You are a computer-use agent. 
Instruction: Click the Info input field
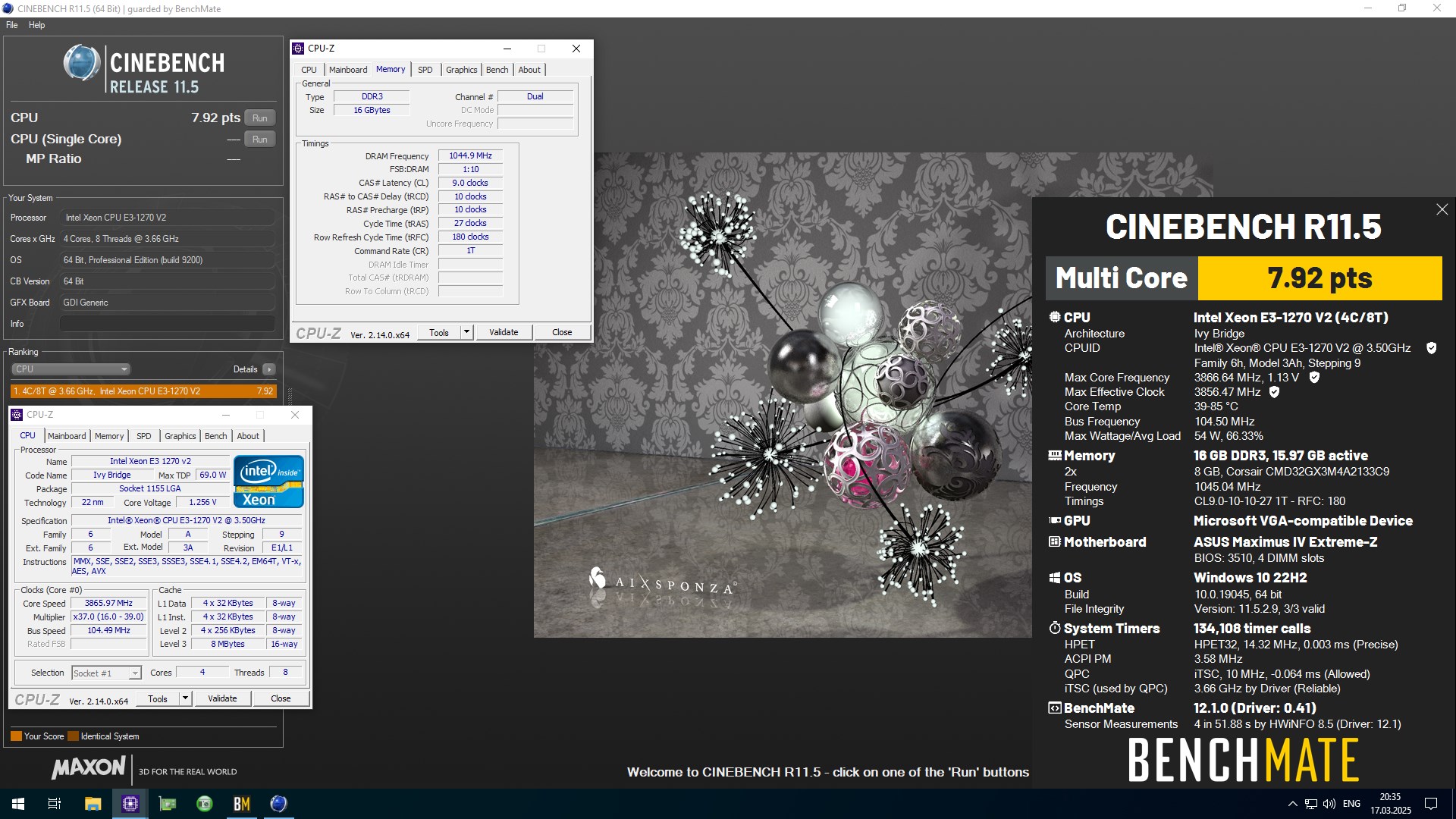coord(168,324)
